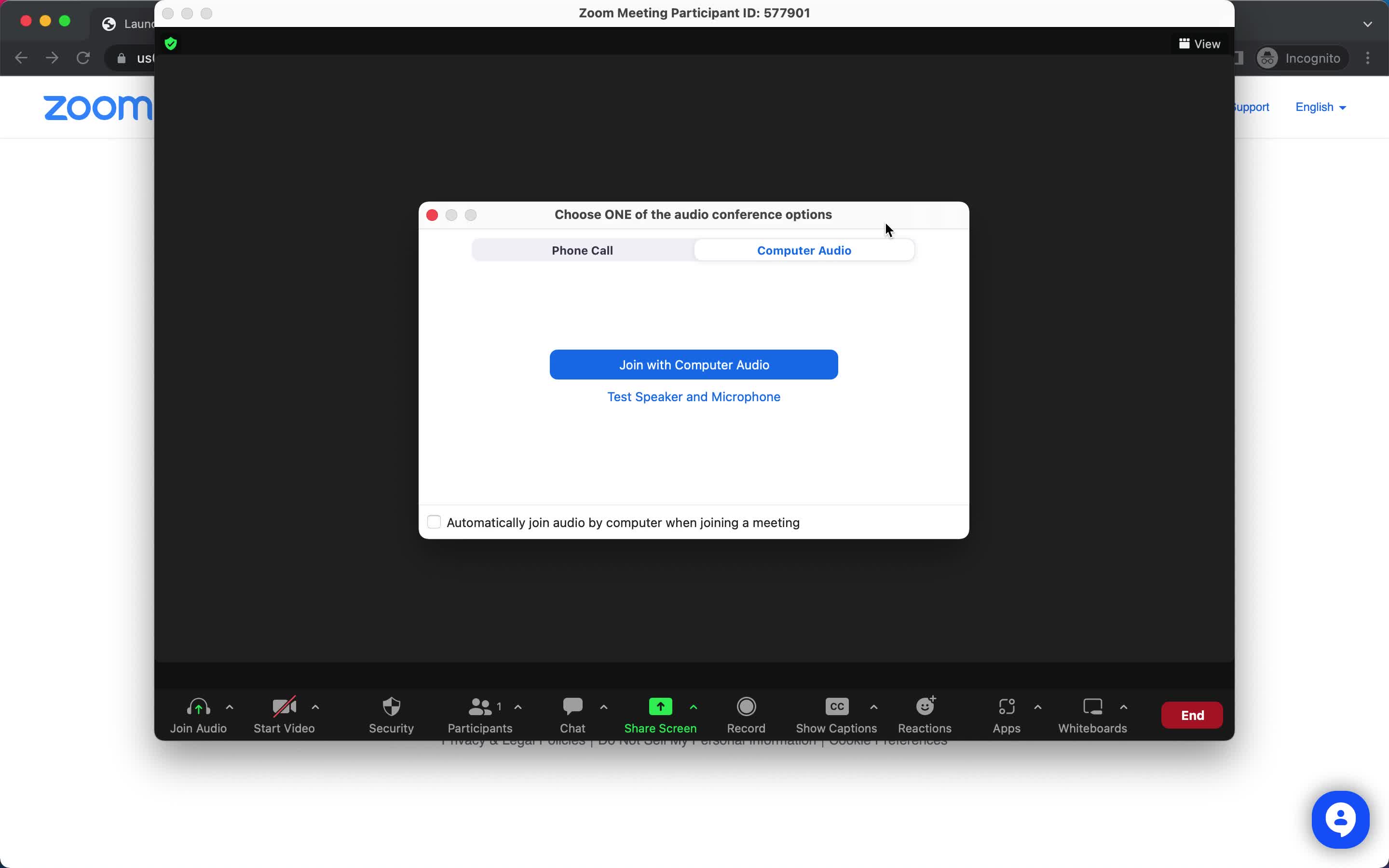The image size is (1389, 868).
Task: View Participants count badge
Action: click(x=499, y=705)
